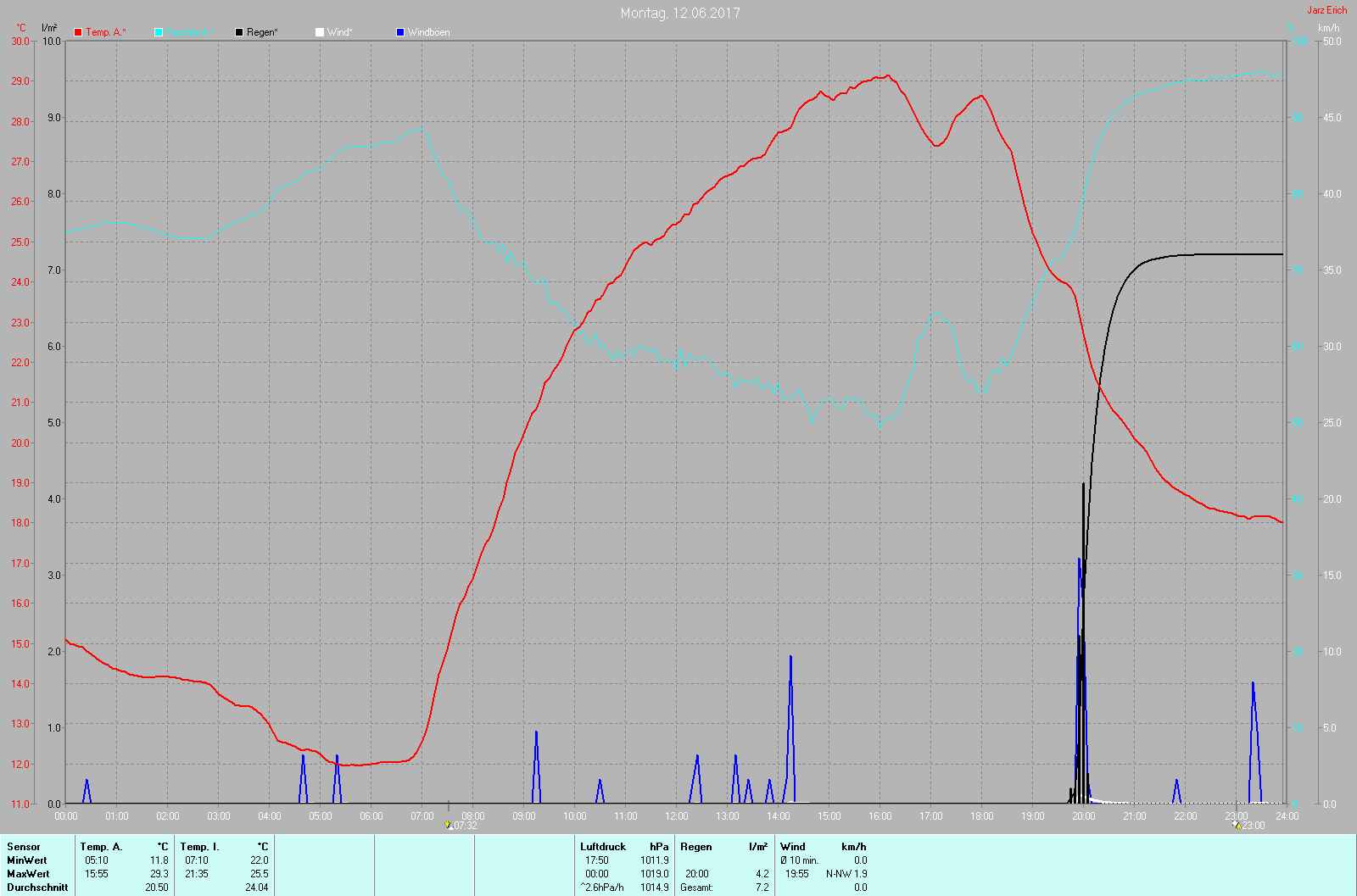Click the indoor average value "24.04"

tap(257, 888)
